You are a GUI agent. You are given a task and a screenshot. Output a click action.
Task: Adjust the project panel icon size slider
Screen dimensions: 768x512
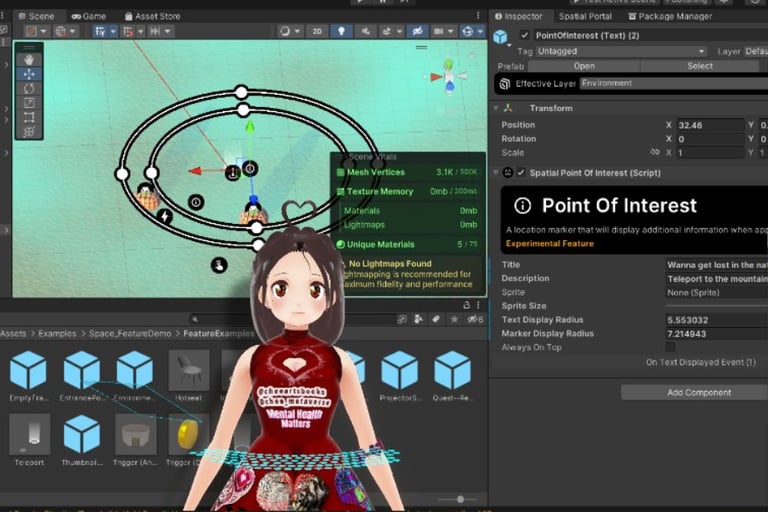(x=459, y=499)
